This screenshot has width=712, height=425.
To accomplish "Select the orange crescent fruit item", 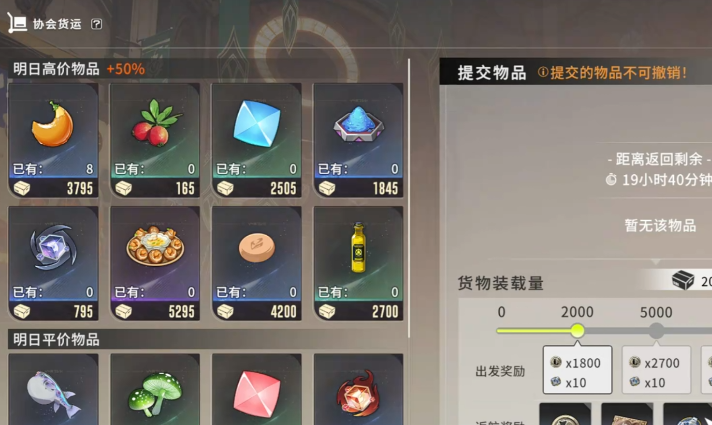I will [54, 140].
